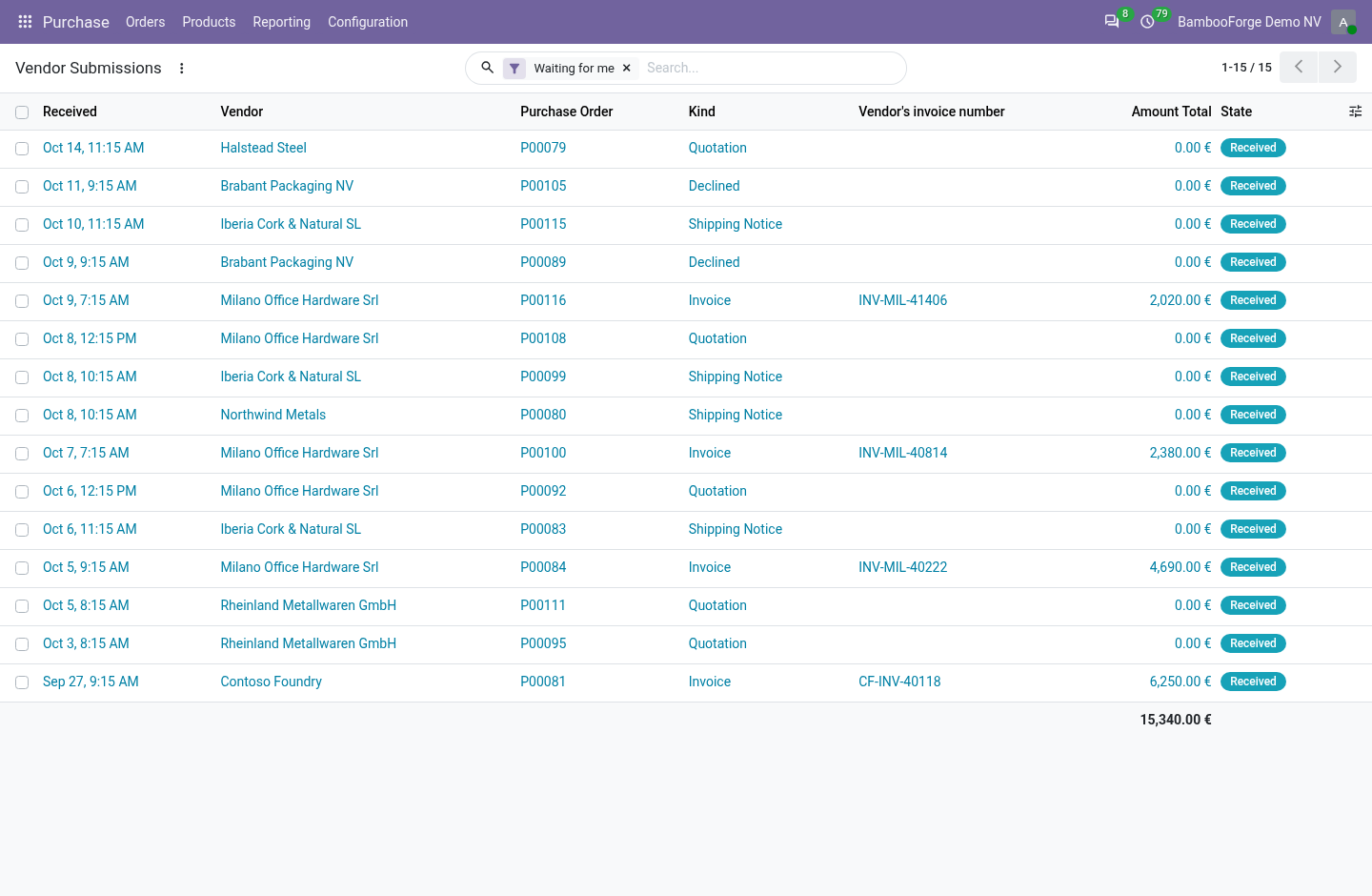The height and width of the screenshot is (896, 1372).
Task: Open the Configuration menu
Action: [368, 22]
